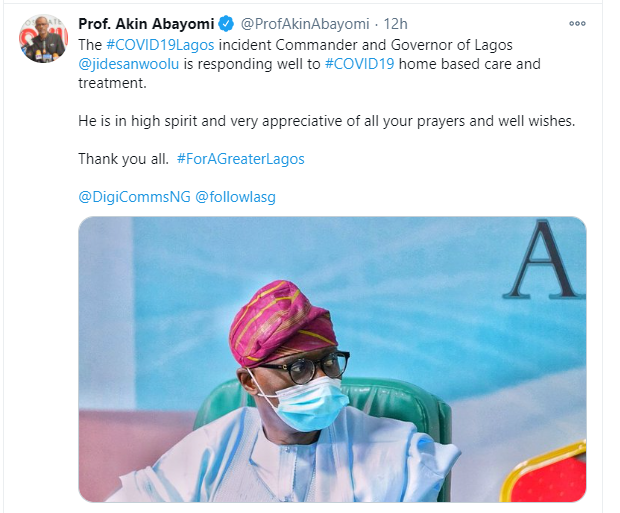This screenshot has width=620, height=513.
Task: Open the #ForAGreaterLagos hashtag
Action: [240, 158]
